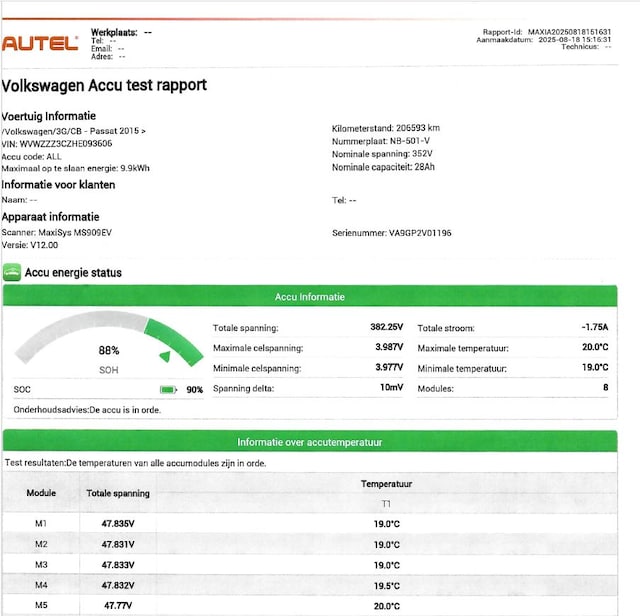Image resolution: width=640 pixels, height=616 pixels.
Task: Click the 'Informatie voor klanten' heading
Action: (58, 185)
